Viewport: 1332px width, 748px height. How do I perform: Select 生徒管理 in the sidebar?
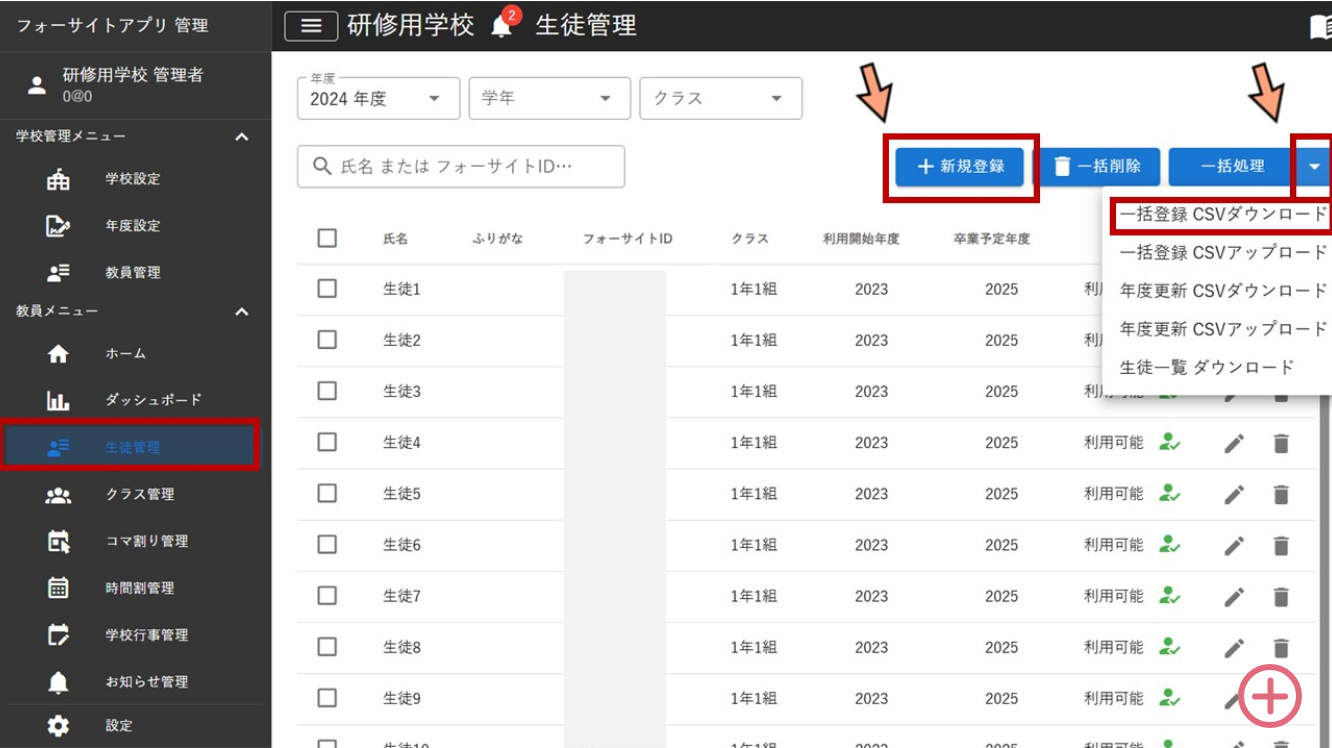[131, 447]
